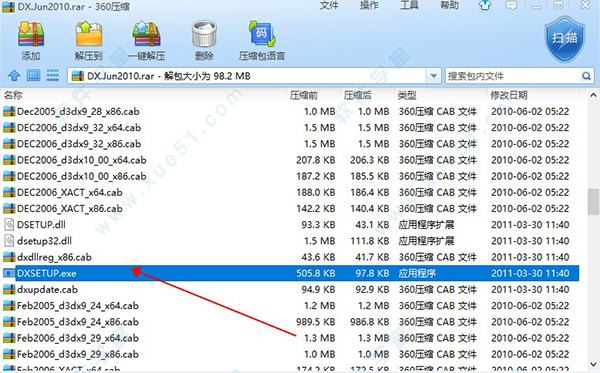This screenshot has height=373, width=600.
Task: Expand the address bar path dropdown
Action: coord(433,76)
